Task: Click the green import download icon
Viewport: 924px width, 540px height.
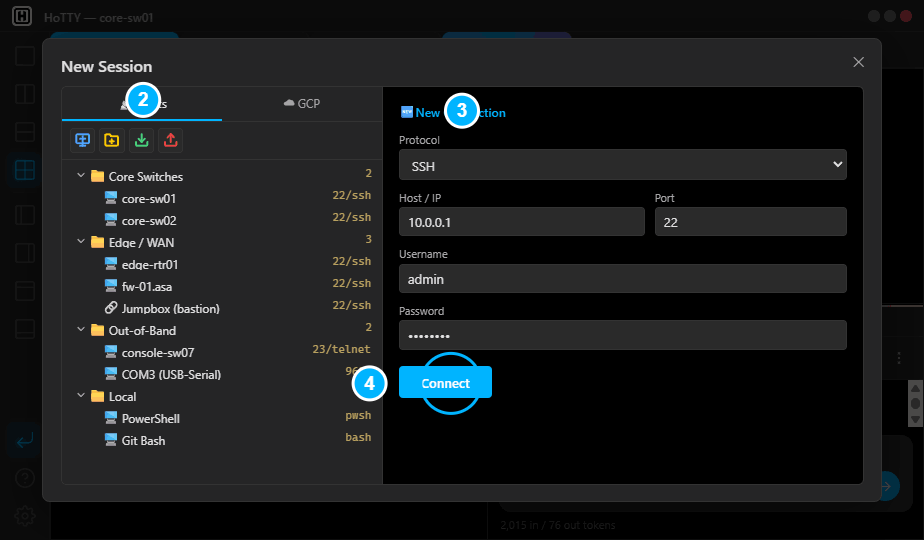Action: point(141,140)
